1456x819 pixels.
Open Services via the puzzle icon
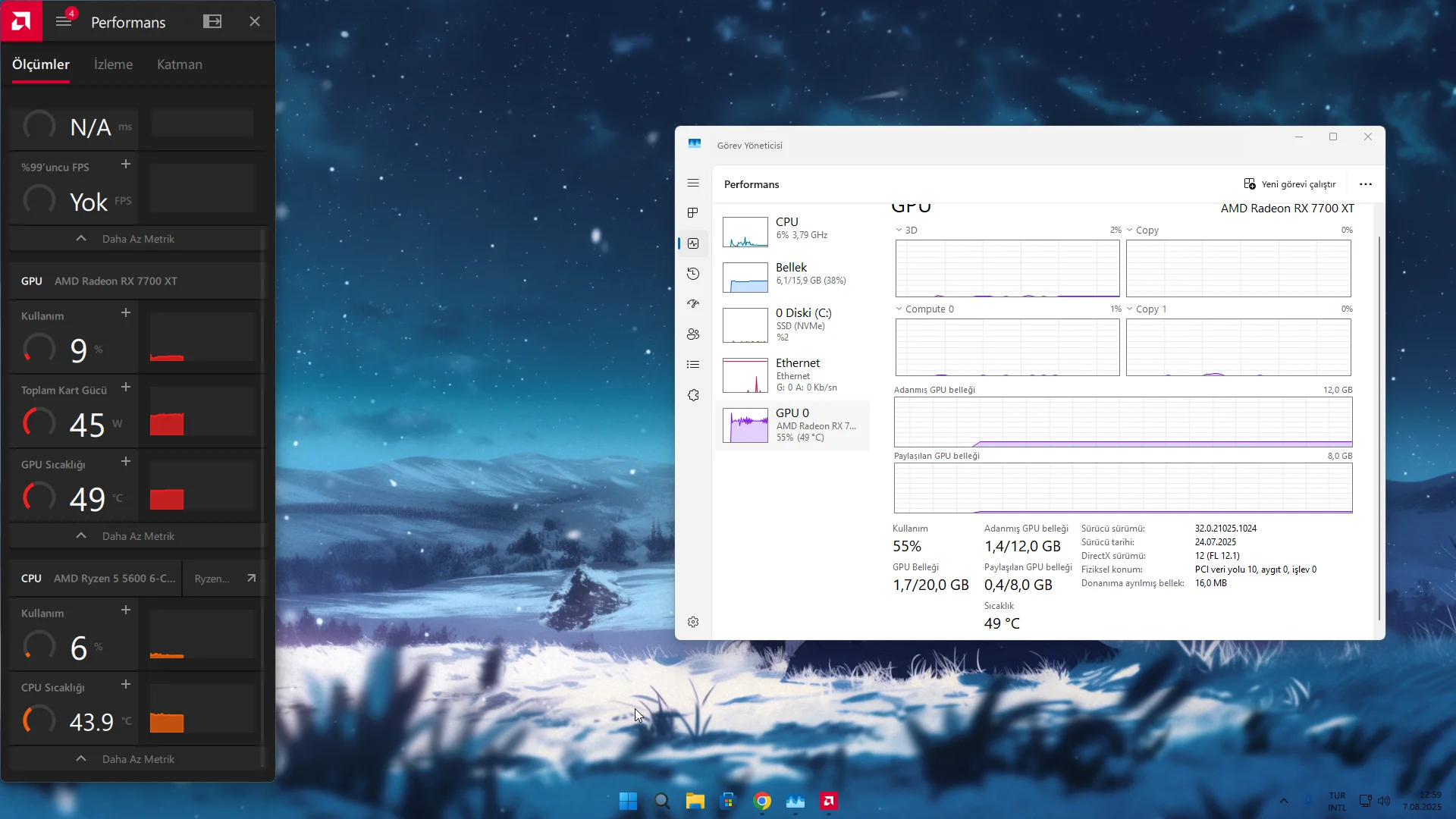pos(694,395)
